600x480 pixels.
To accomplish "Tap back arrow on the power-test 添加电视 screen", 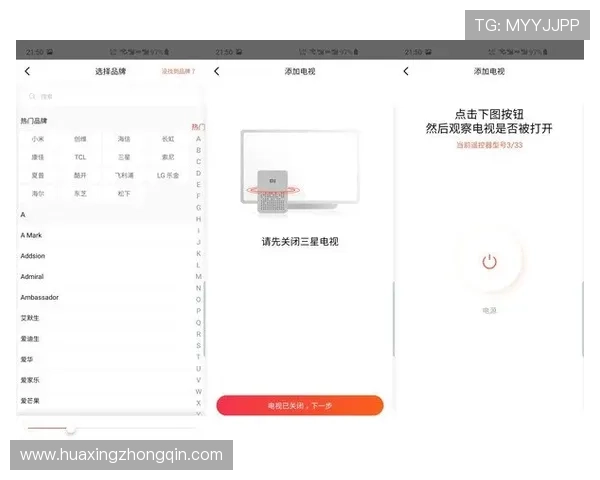I will (x=406, y=71).
